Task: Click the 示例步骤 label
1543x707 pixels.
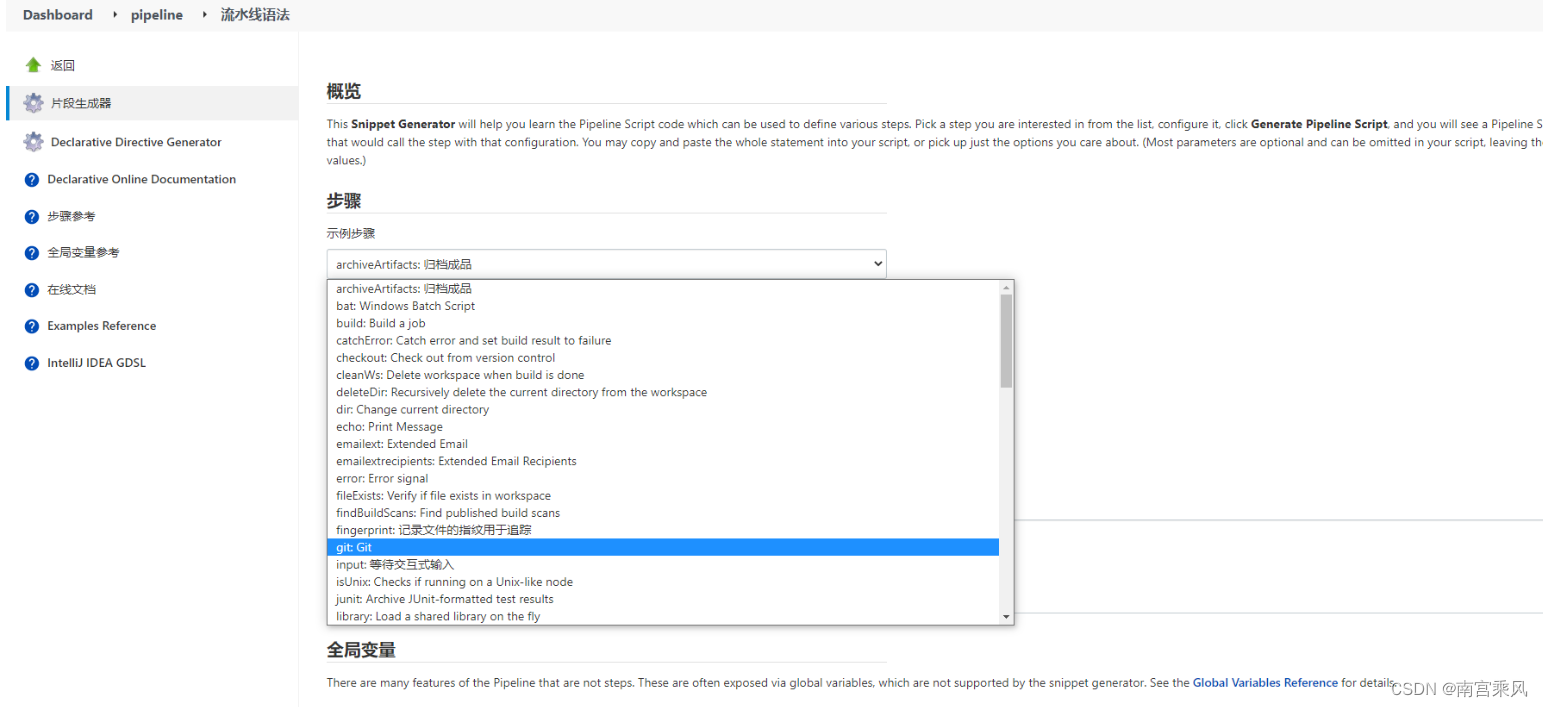Action: [x=351, y=233]
